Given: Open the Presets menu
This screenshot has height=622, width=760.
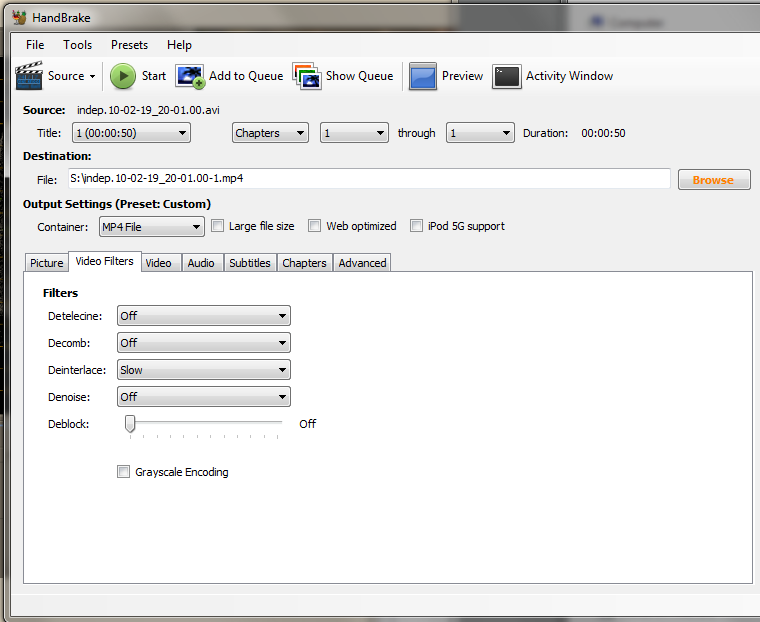Looking at the screenshot, I should [129, 45].
